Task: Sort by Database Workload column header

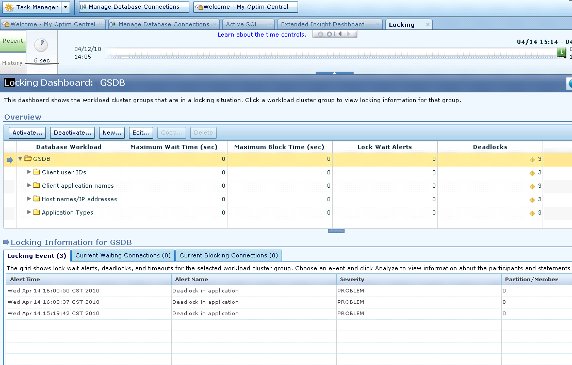Action: pyautogui.click(x=69, y=147)
